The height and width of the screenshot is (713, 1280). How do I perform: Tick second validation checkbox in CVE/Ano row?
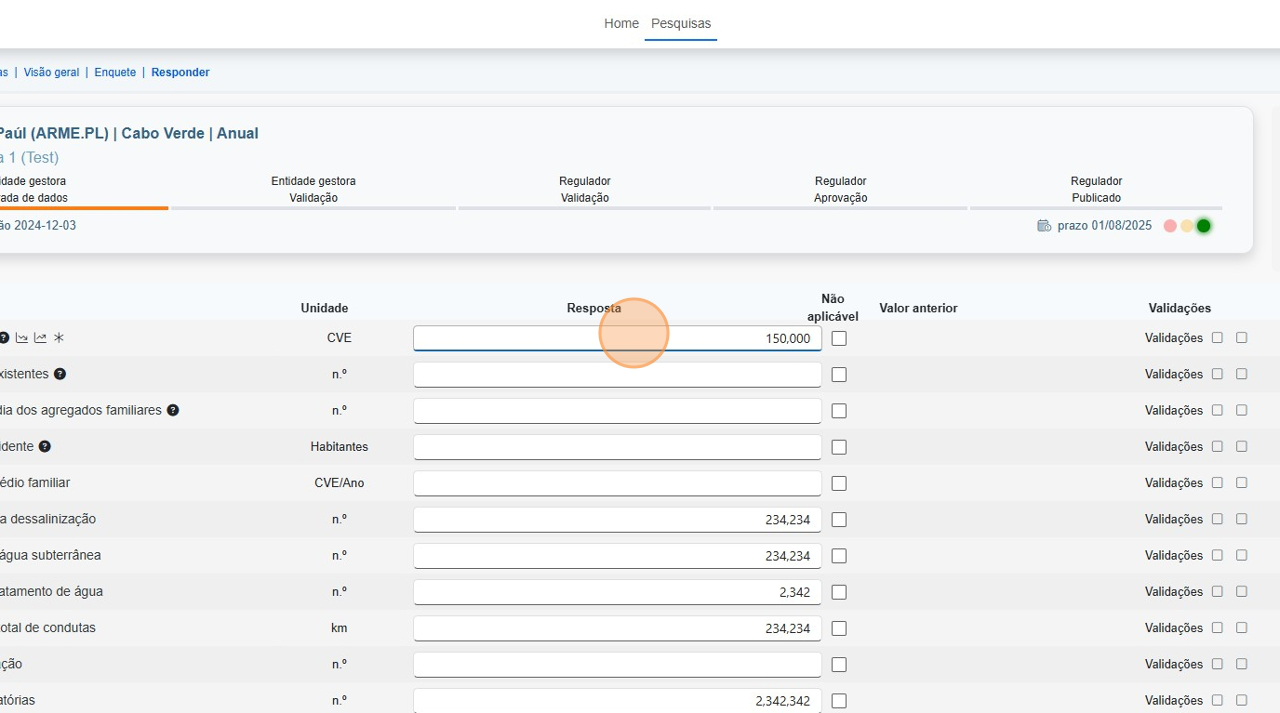click(1241, 483)
